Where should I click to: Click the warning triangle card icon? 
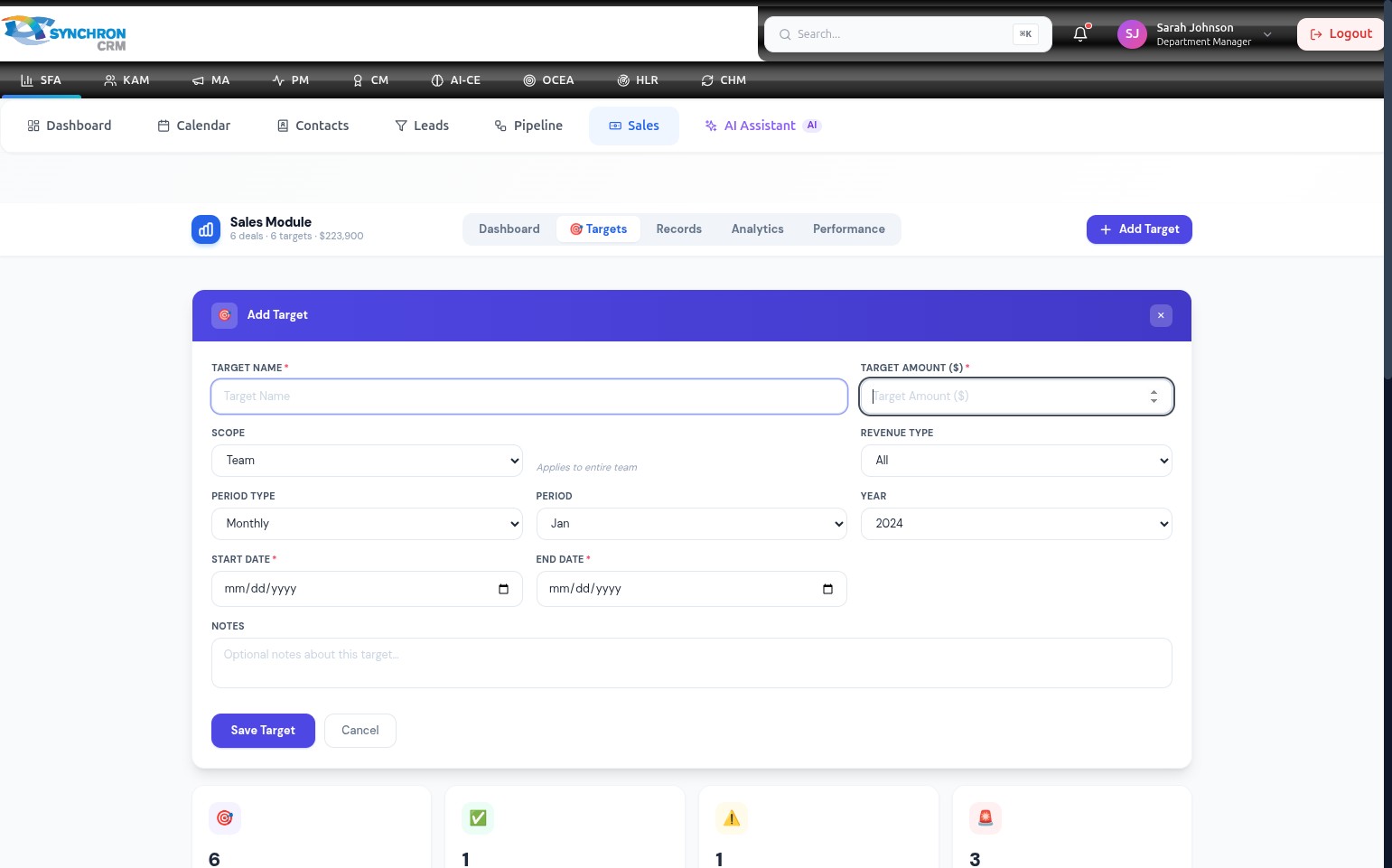732,818
